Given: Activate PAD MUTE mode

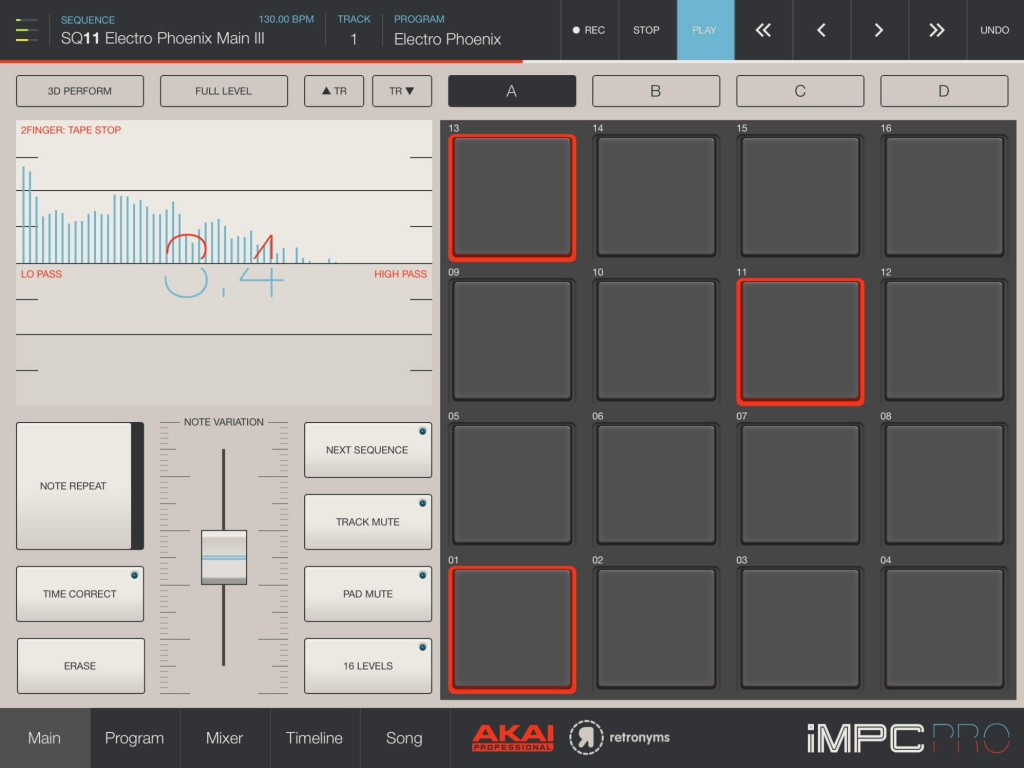Looking at the screenshot, I should (x=368, y=593).
